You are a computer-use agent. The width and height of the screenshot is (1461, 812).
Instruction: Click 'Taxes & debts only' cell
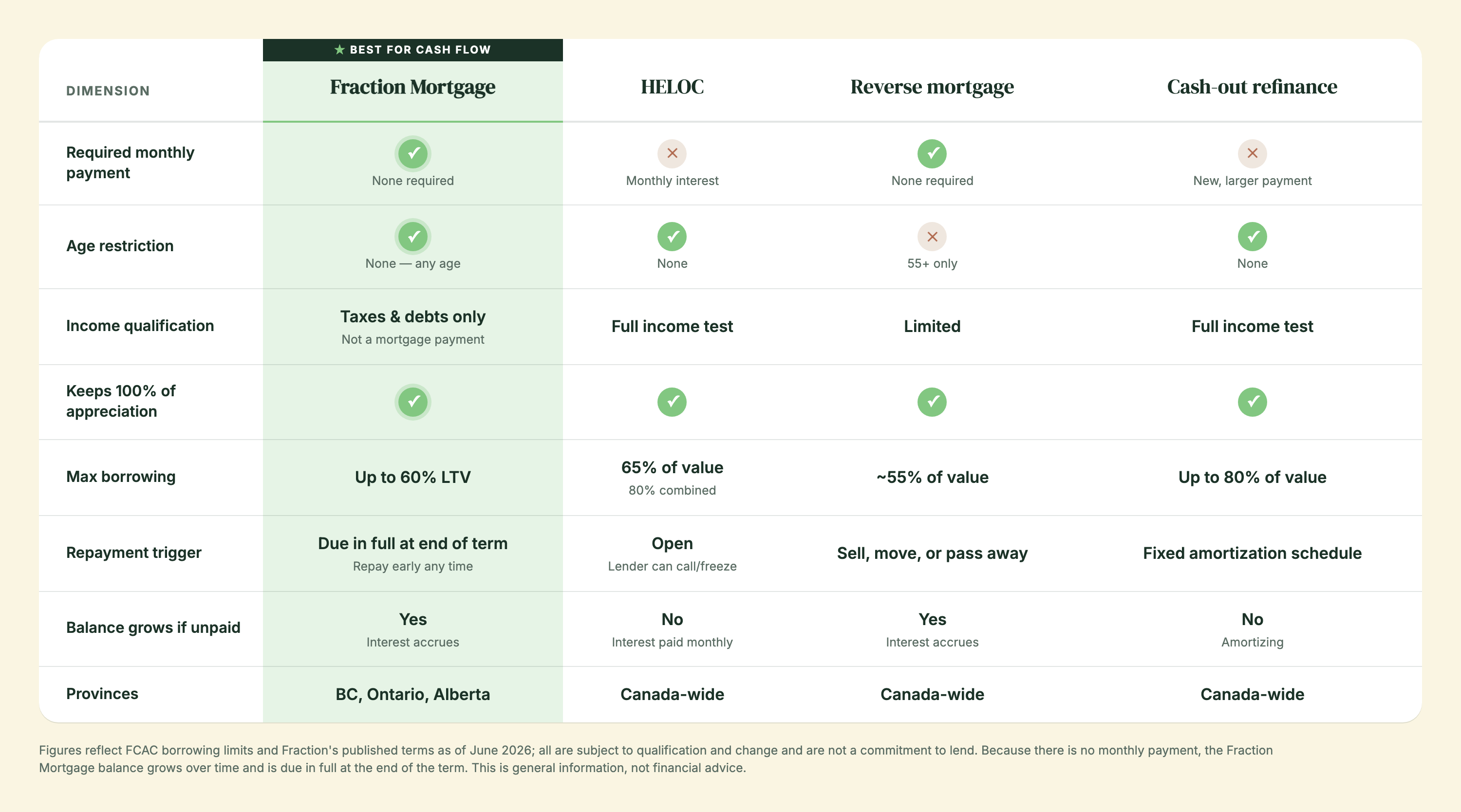[x=413, y=316]
